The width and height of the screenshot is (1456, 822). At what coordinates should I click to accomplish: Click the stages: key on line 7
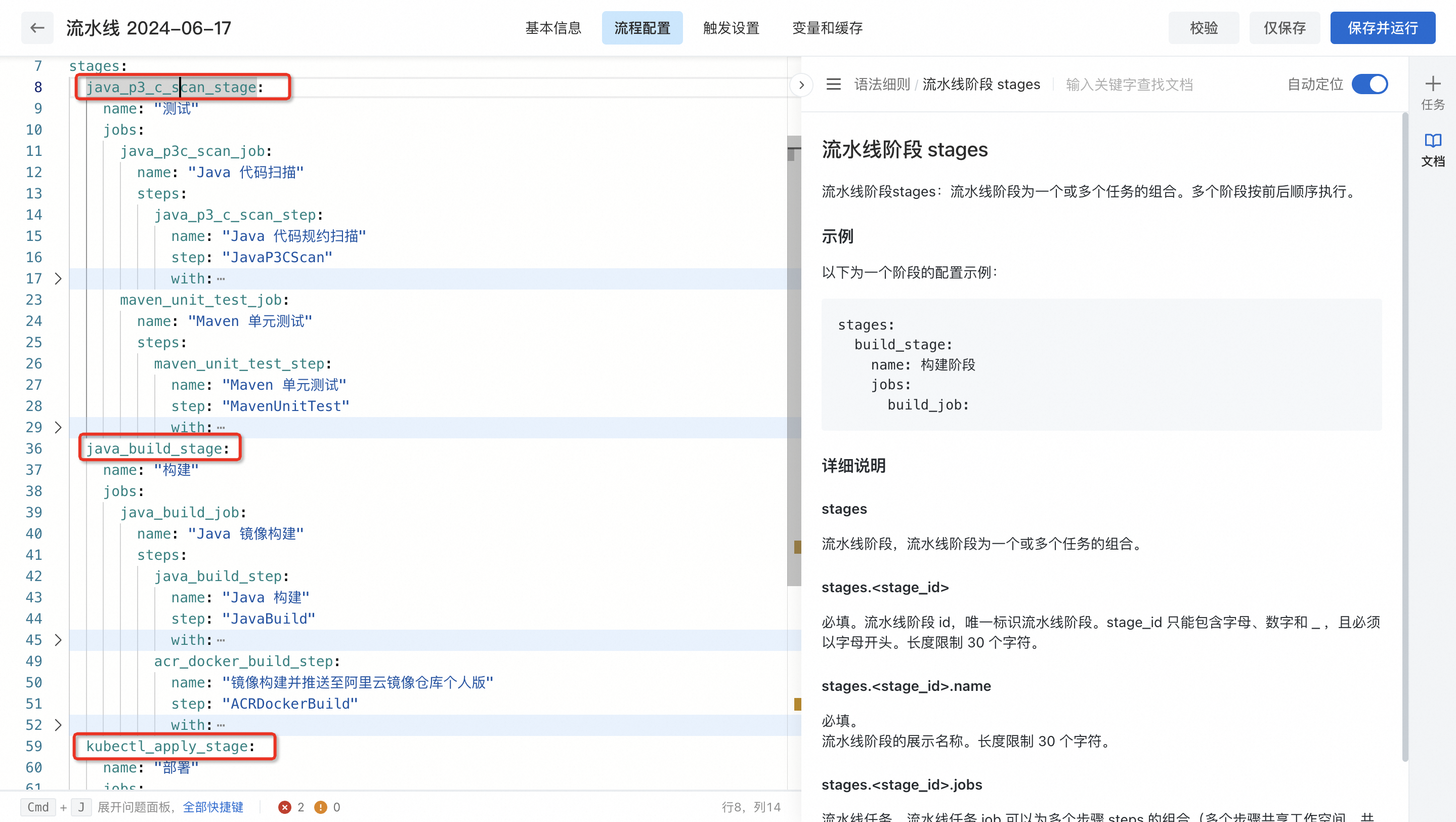click(x=98, y=66)
